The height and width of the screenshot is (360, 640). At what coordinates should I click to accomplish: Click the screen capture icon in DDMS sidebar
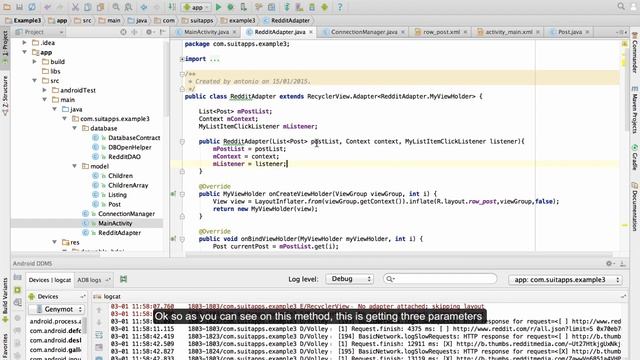pos(18,278)
